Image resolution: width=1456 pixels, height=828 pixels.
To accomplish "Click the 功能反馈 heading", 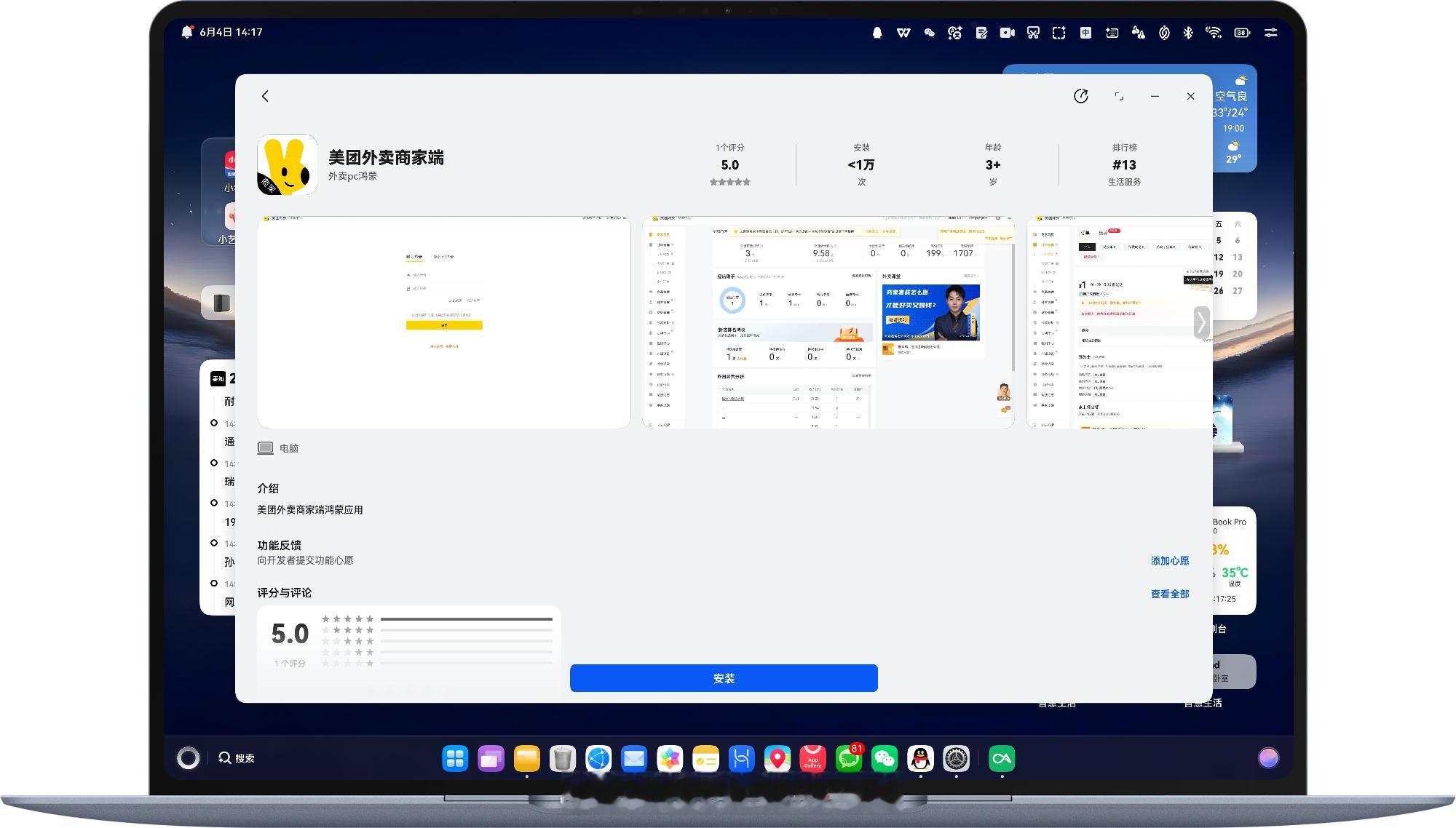I will click(x=279, y=545).
